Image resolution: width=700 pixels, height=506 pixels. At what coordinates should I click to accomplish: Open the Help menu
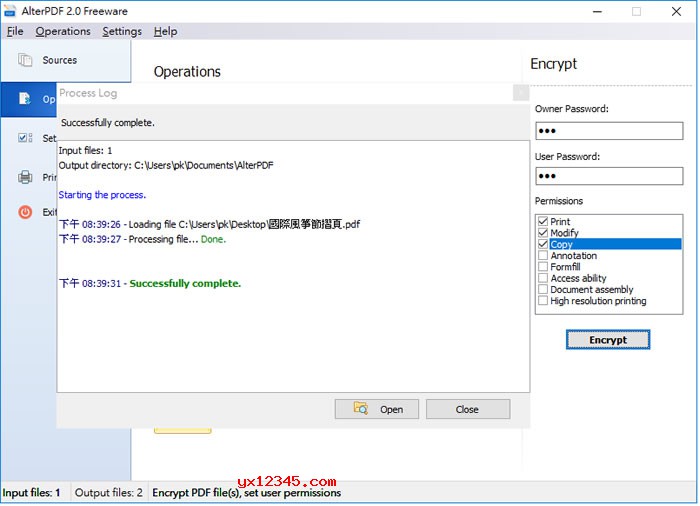[x=166, y=31]
